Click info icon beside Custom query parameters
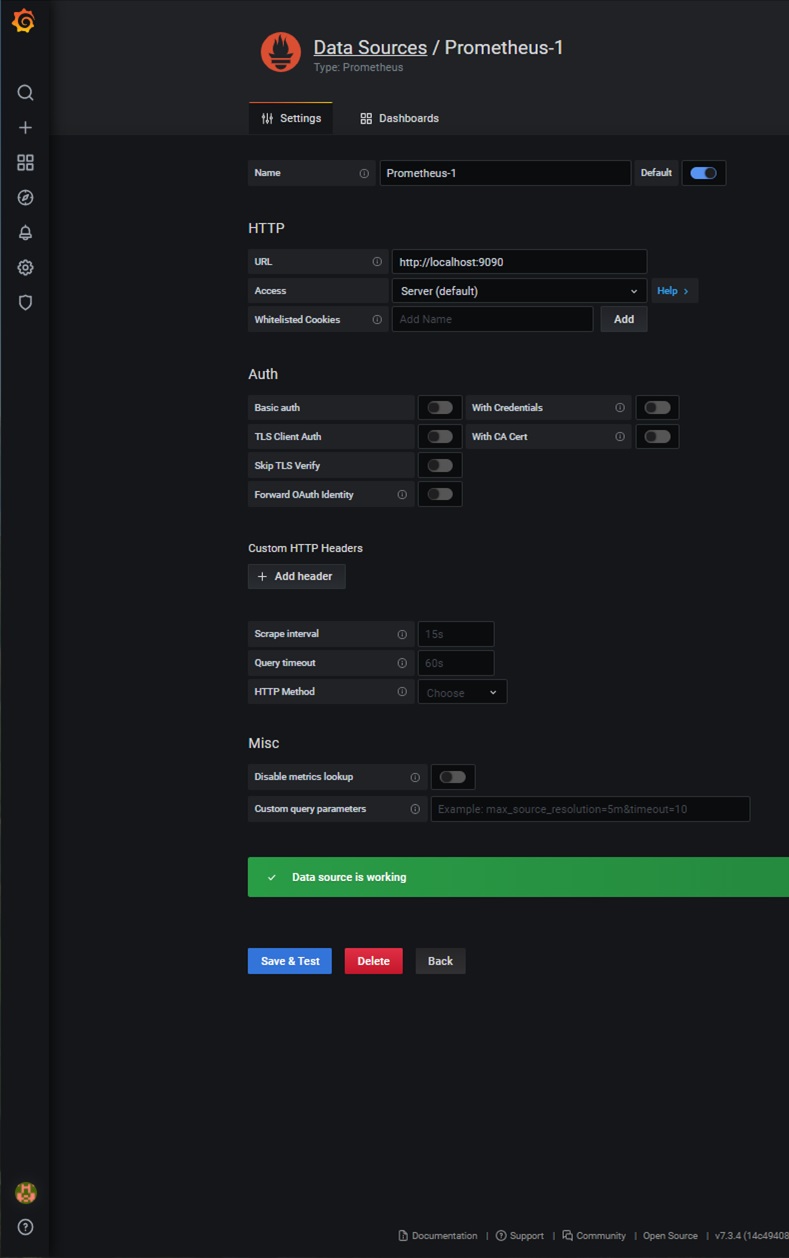789x1258 pixels. click(x=415, y=809)
